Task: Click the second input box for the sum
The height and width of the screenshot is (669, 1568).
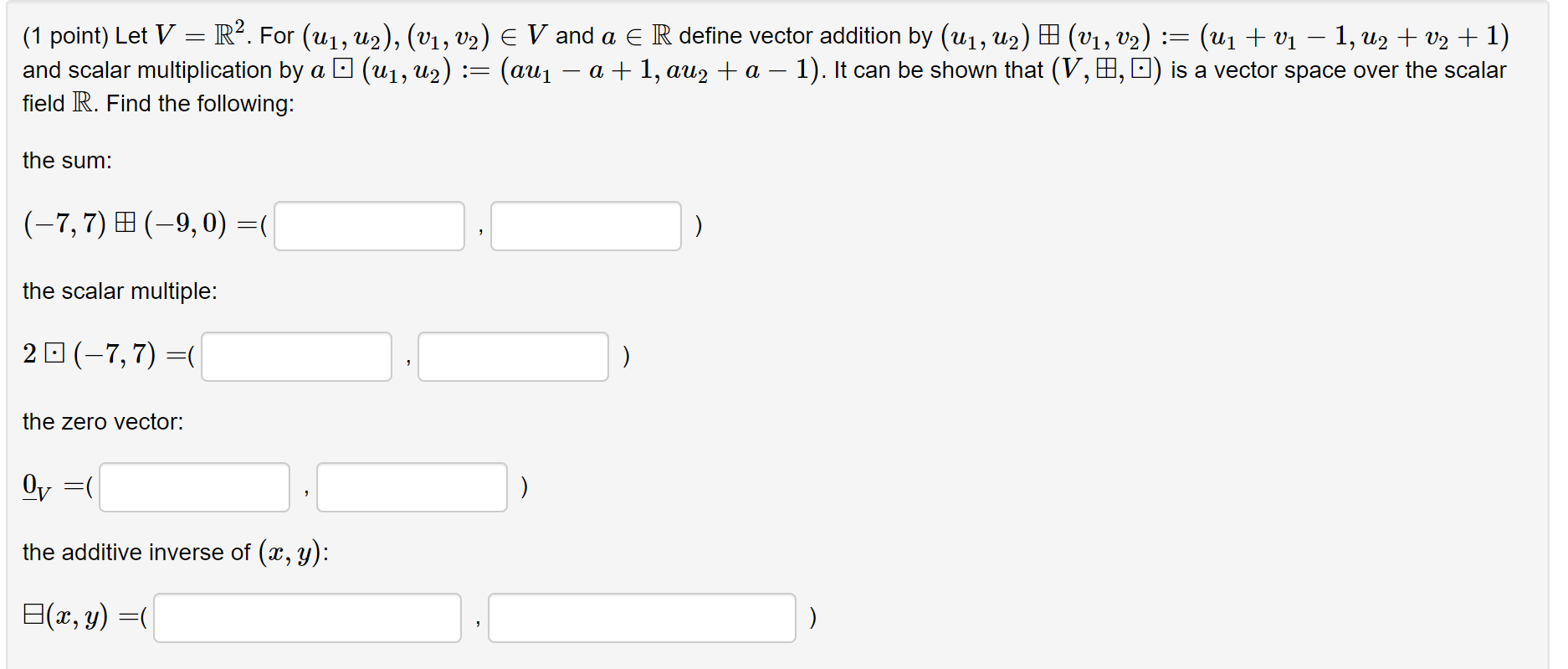Action: point(586,226)
